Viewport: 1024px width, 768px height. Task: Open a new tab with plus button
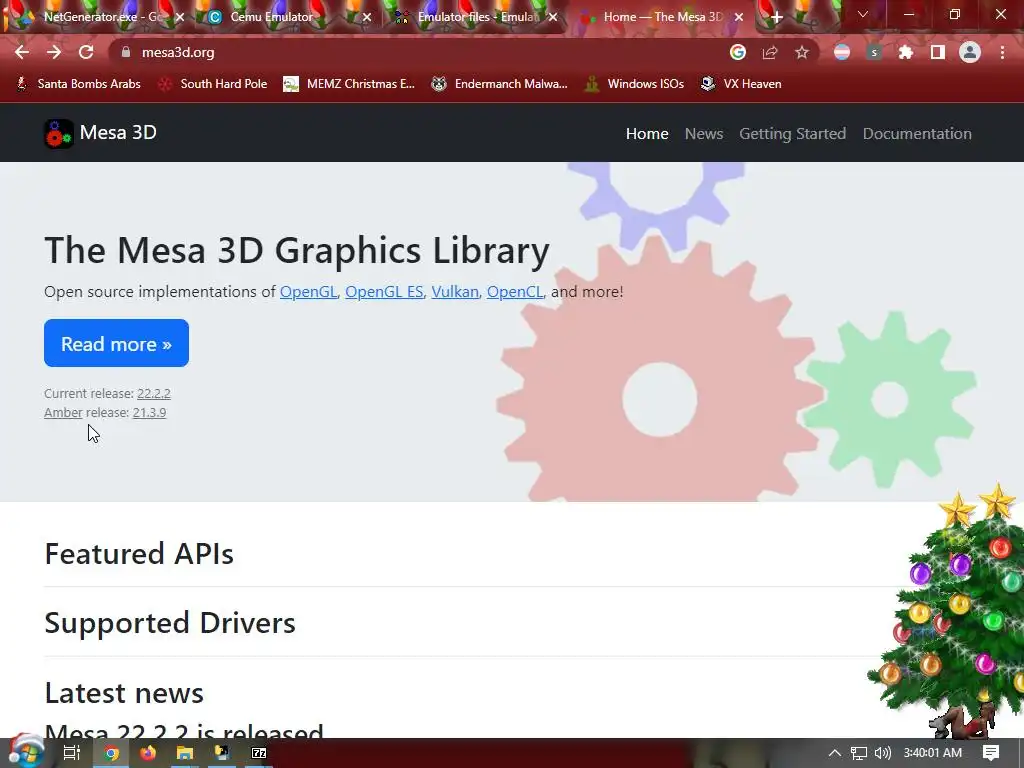776,17
